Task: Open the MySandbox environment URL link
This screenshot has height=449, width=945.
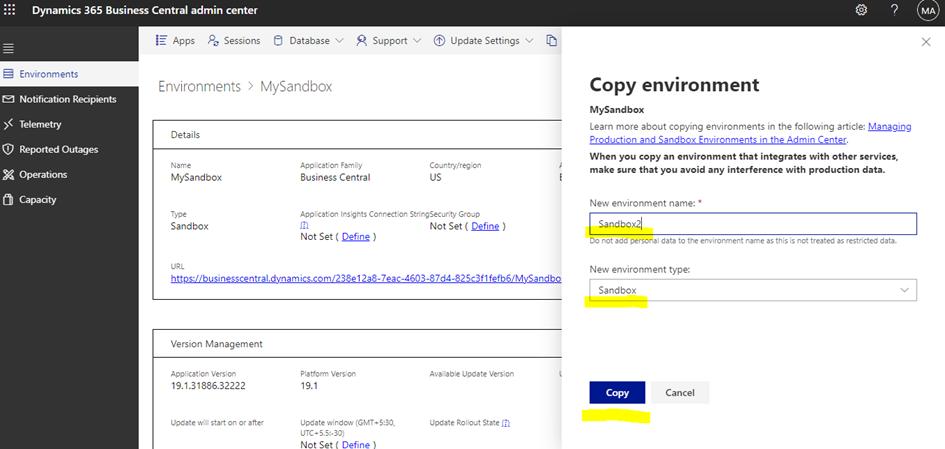Action: 366,278
